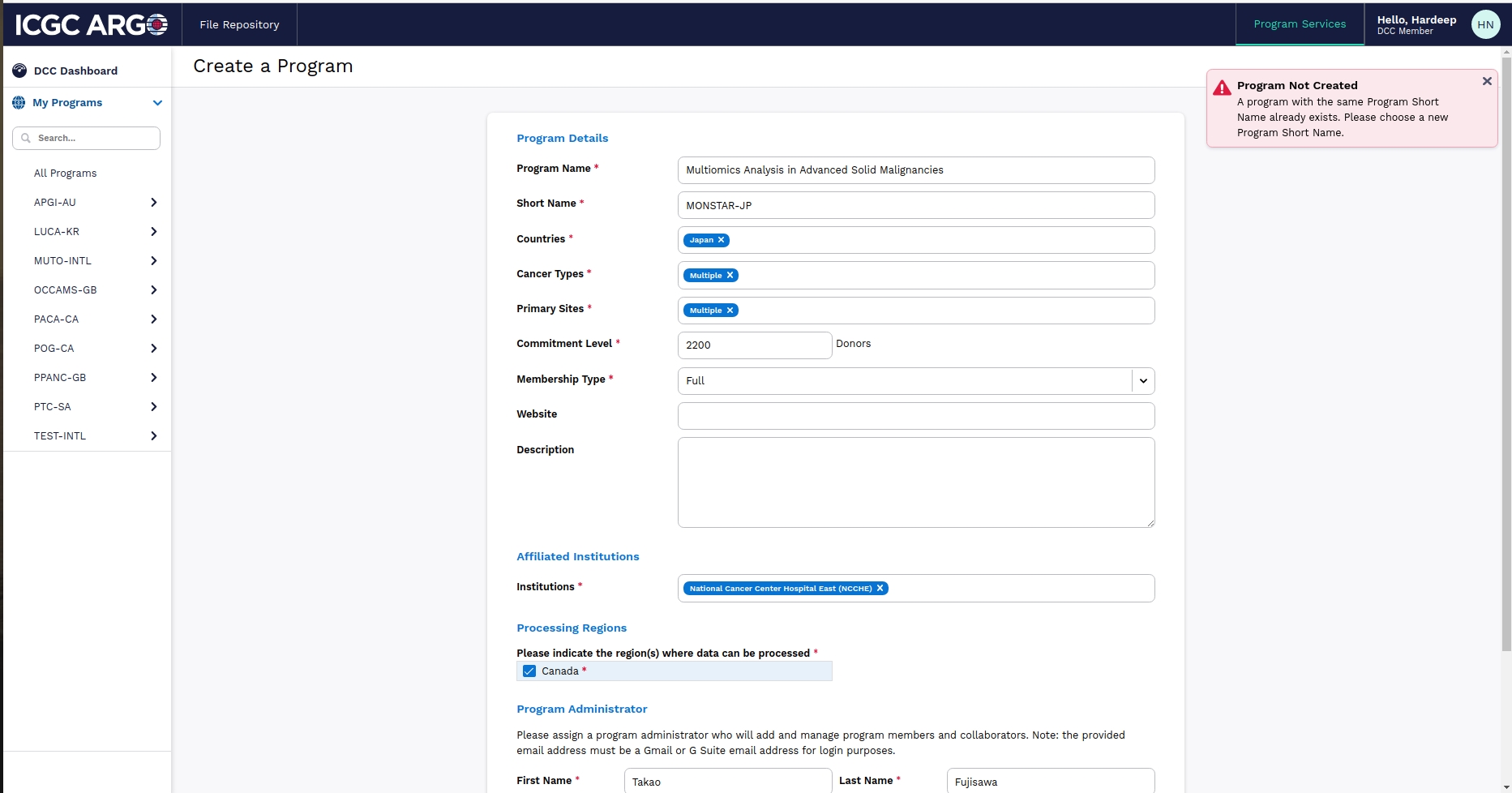The height and width of the screenshot is (793, 1512).
Task: Click the warning triangle in the error notification
Action: [x=1221, y=89]
